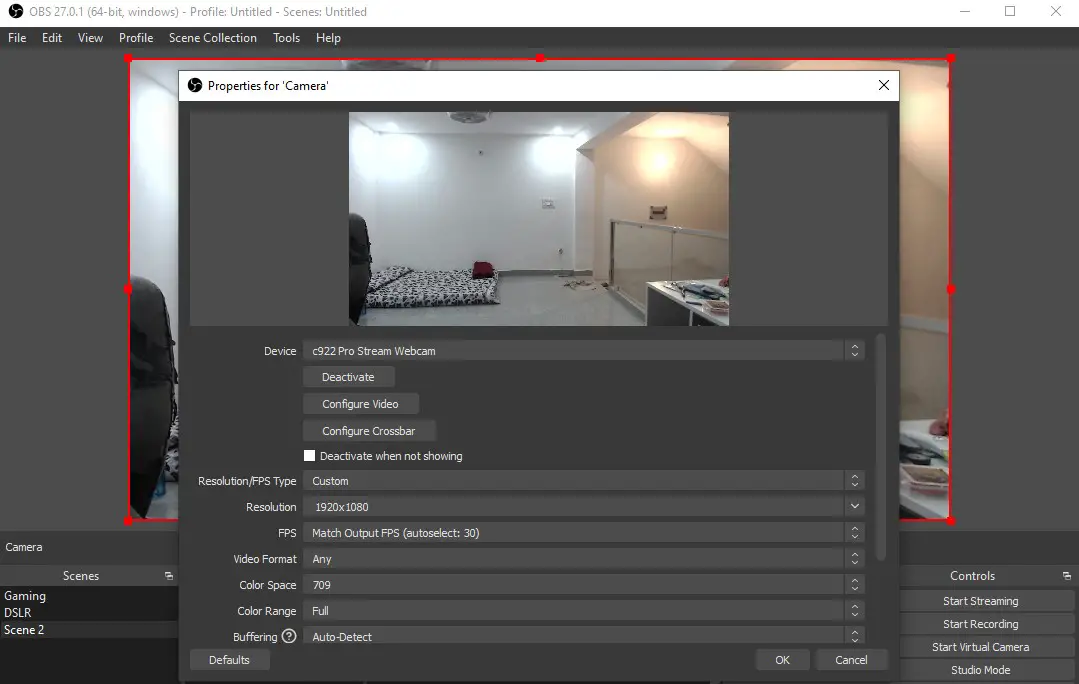This screenshot has height=684, width=1079.
Task: Open the View menu
Action: pyautogui.click(x=90, y=38)
